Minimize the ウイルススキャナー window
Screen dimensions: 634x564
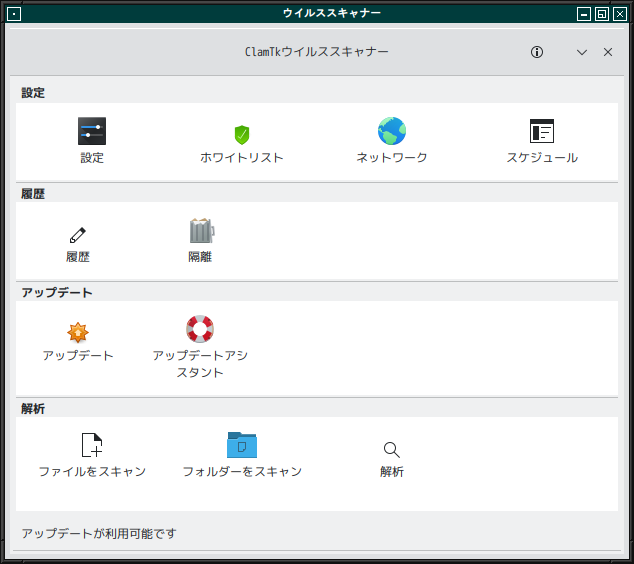(x=583, y=14)
